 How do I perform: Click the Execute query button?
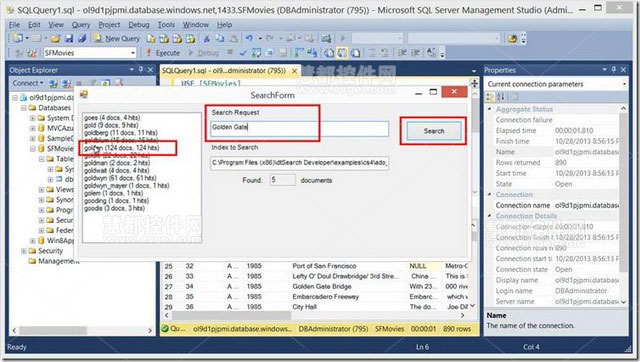163,53
